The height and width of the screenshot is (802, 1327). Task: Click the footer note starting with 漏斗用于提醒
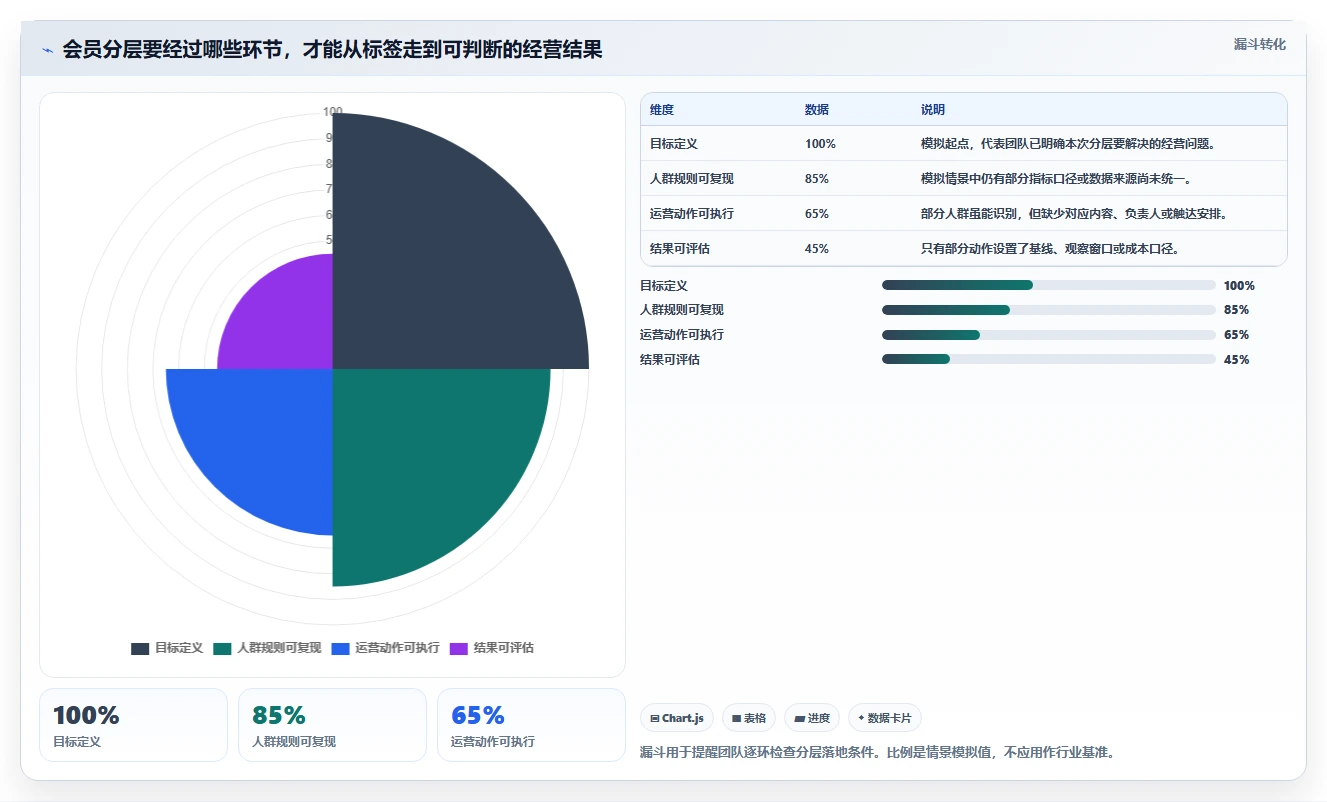pyautogui.click(x=877, y=752)
